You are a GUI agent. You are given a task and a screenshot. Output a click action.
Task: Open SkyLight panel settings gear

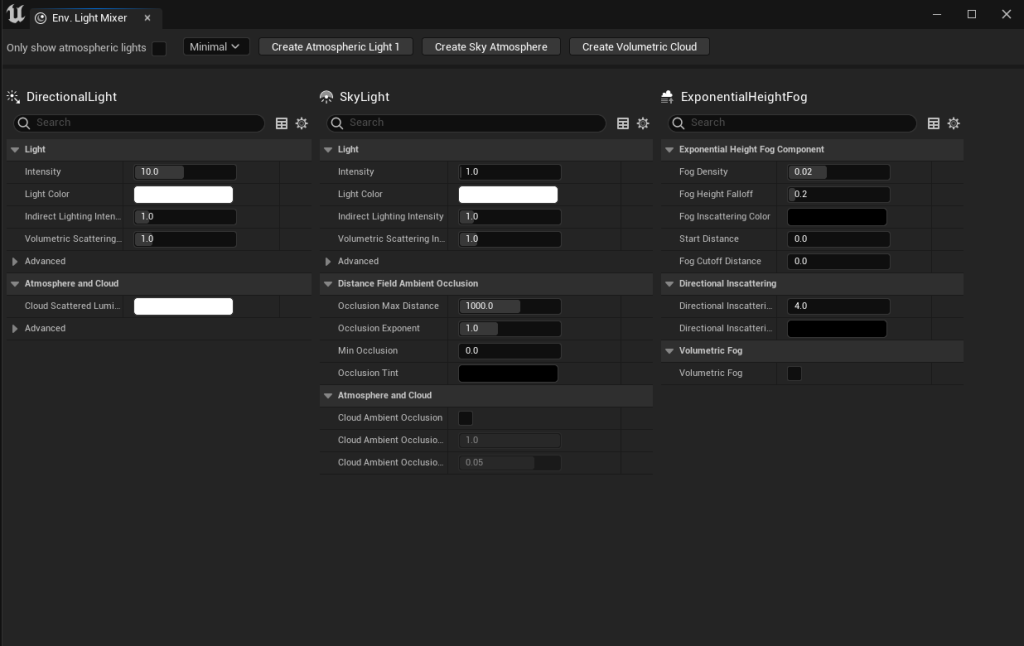coord(643,123)
